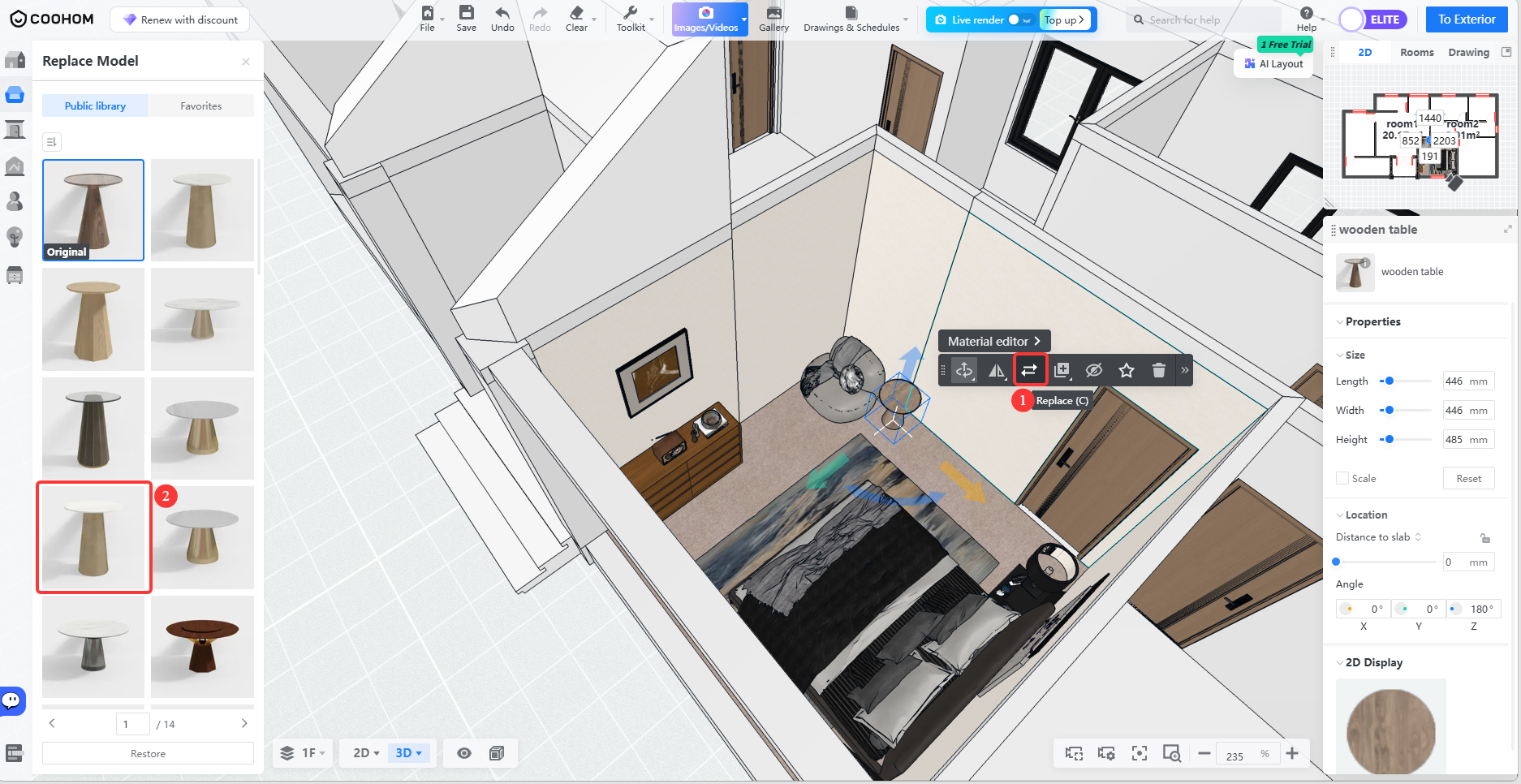The width and height of the screenshot is (1521, 784).
Task: Open the 3D view mode dropdown
Action: pyautogui.click(x=408, y=753)
